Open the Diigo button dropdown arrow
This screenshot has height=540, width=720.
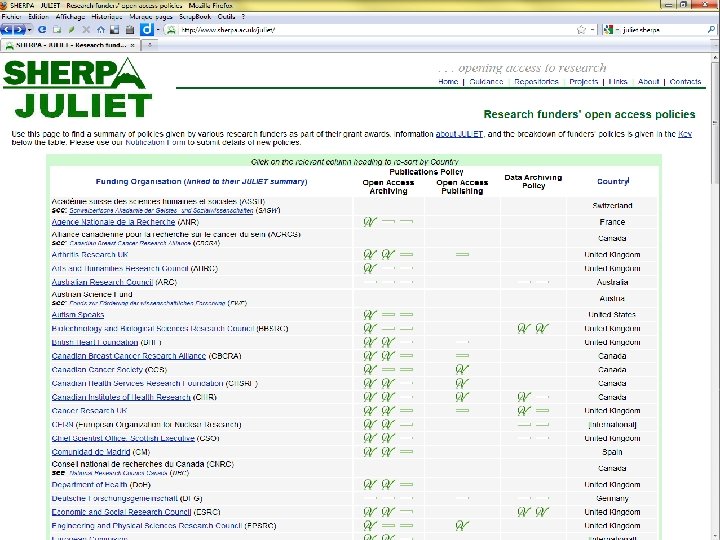click(x=158, y=30)
